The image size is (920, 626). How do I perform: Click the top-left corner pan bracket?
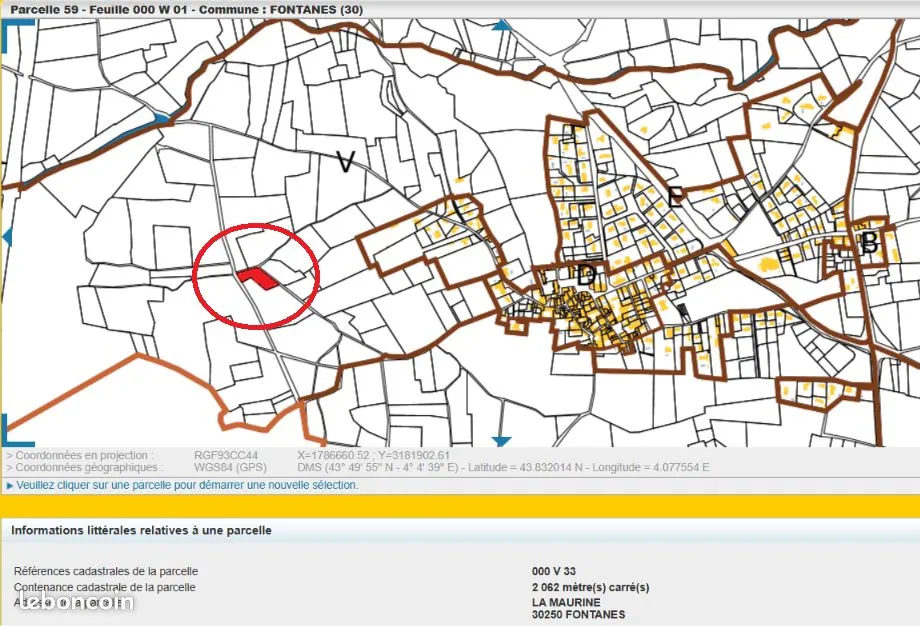coord(18,34)
